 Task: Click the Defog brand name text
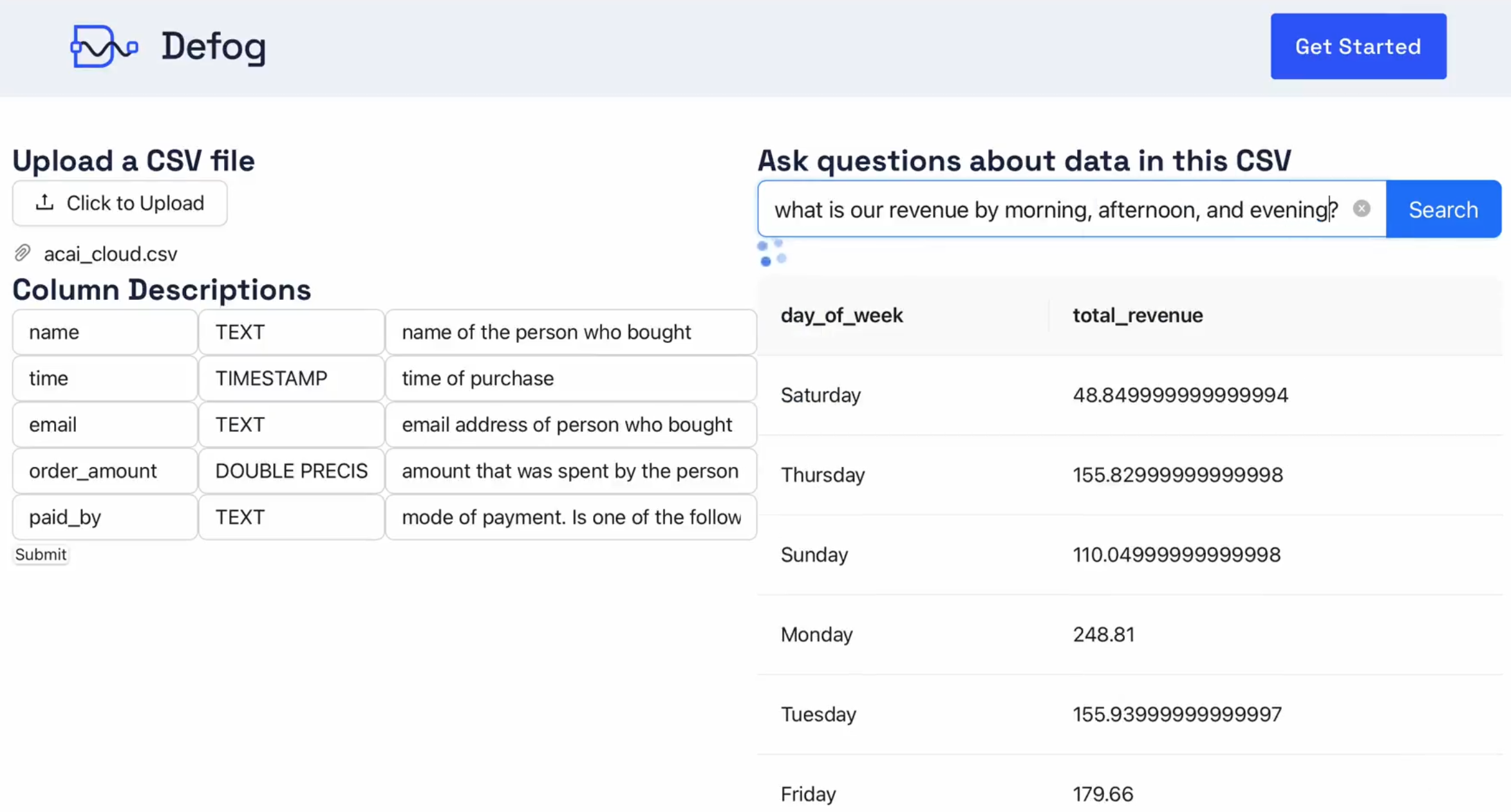[213, 46]
